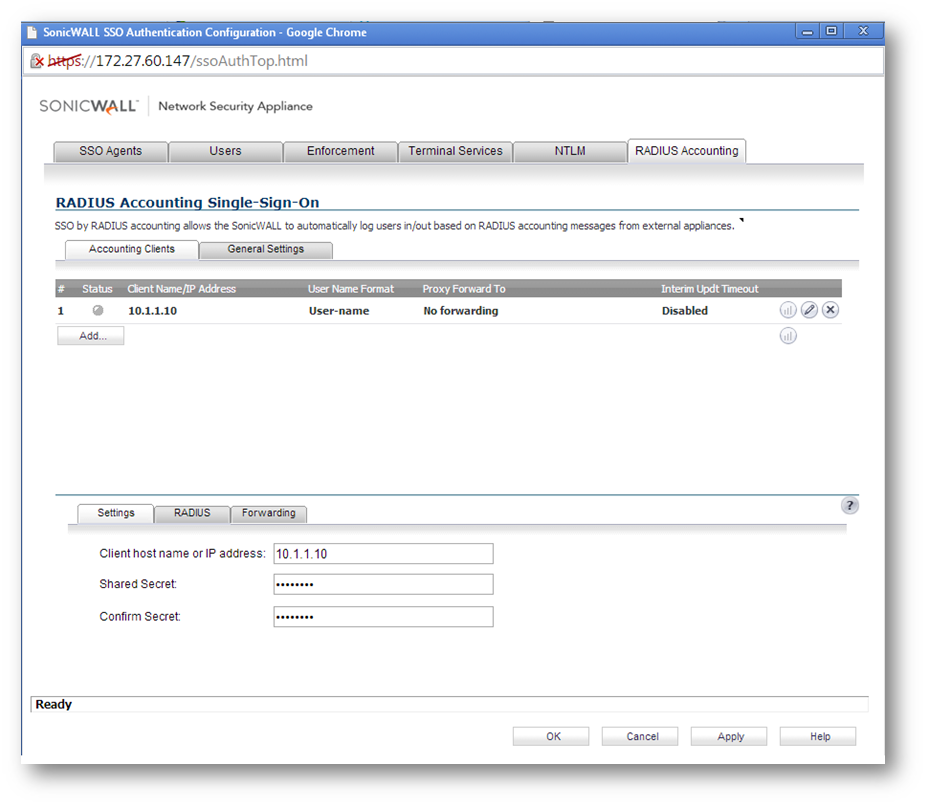The height and width of the screenshot is (806, 927).
Task: Click the statistics icon for client 10.1.1.10
Action: (788, 310)
